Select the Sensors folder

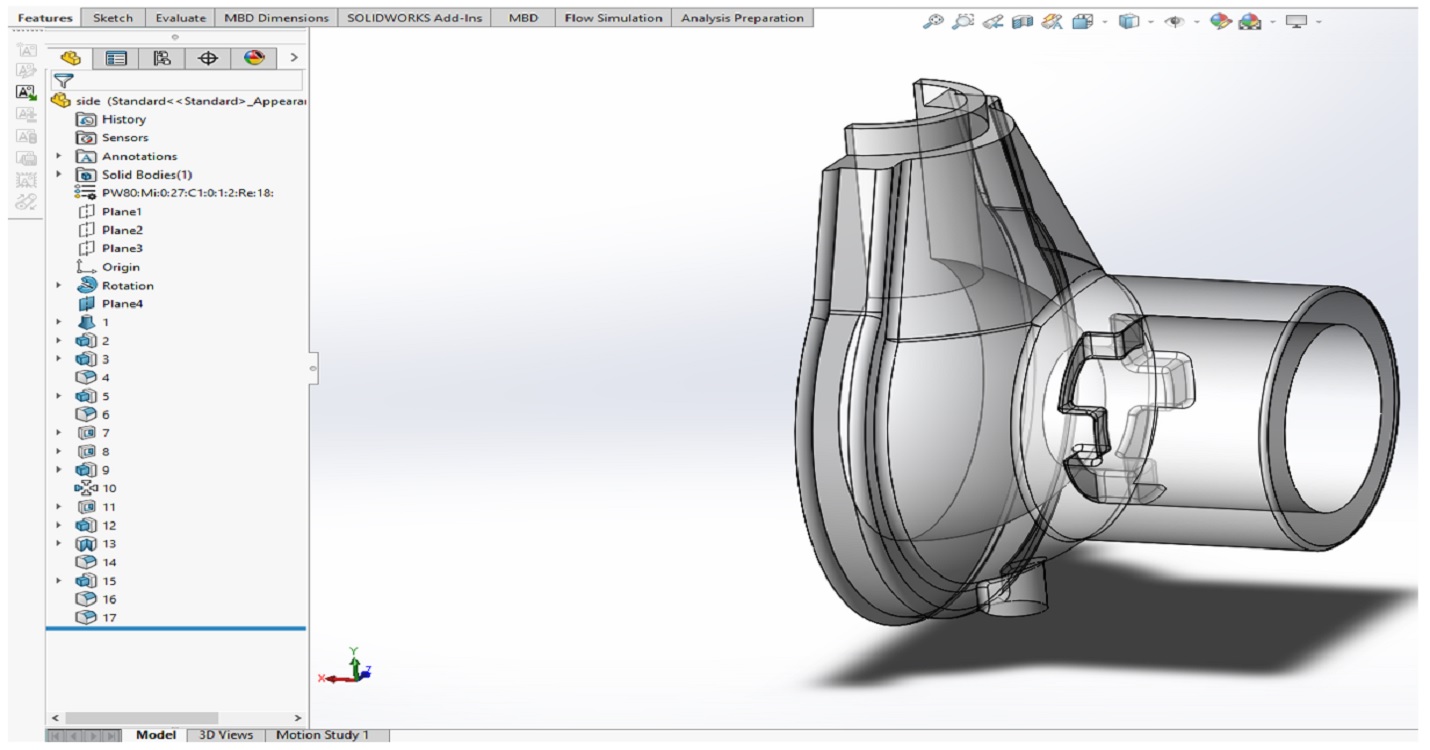point(113,137)
